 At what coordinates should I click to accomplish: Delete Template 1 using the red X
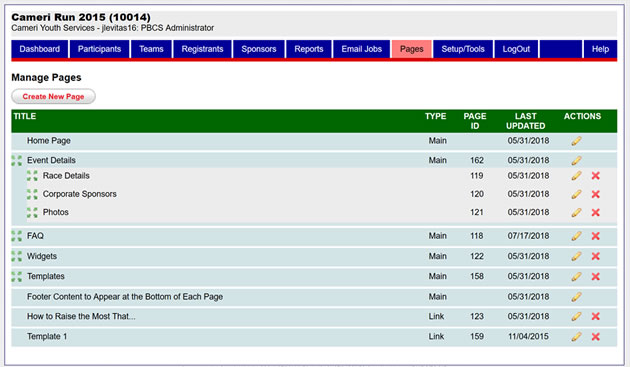tap(595, 336)
